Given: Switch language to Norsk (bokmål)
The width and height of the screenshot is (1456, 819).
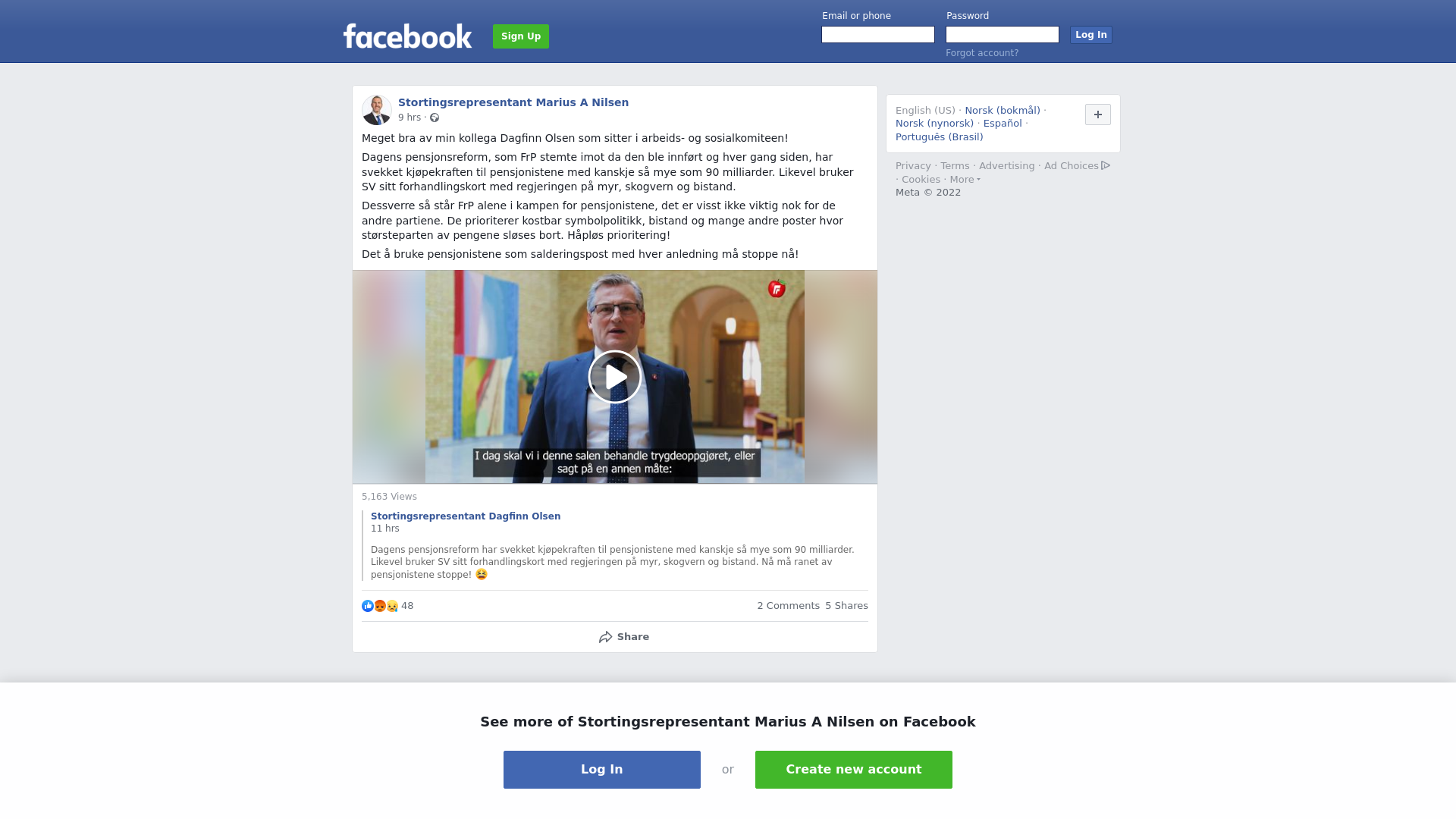Looking at the screenshot, I should coord(1003,111).
